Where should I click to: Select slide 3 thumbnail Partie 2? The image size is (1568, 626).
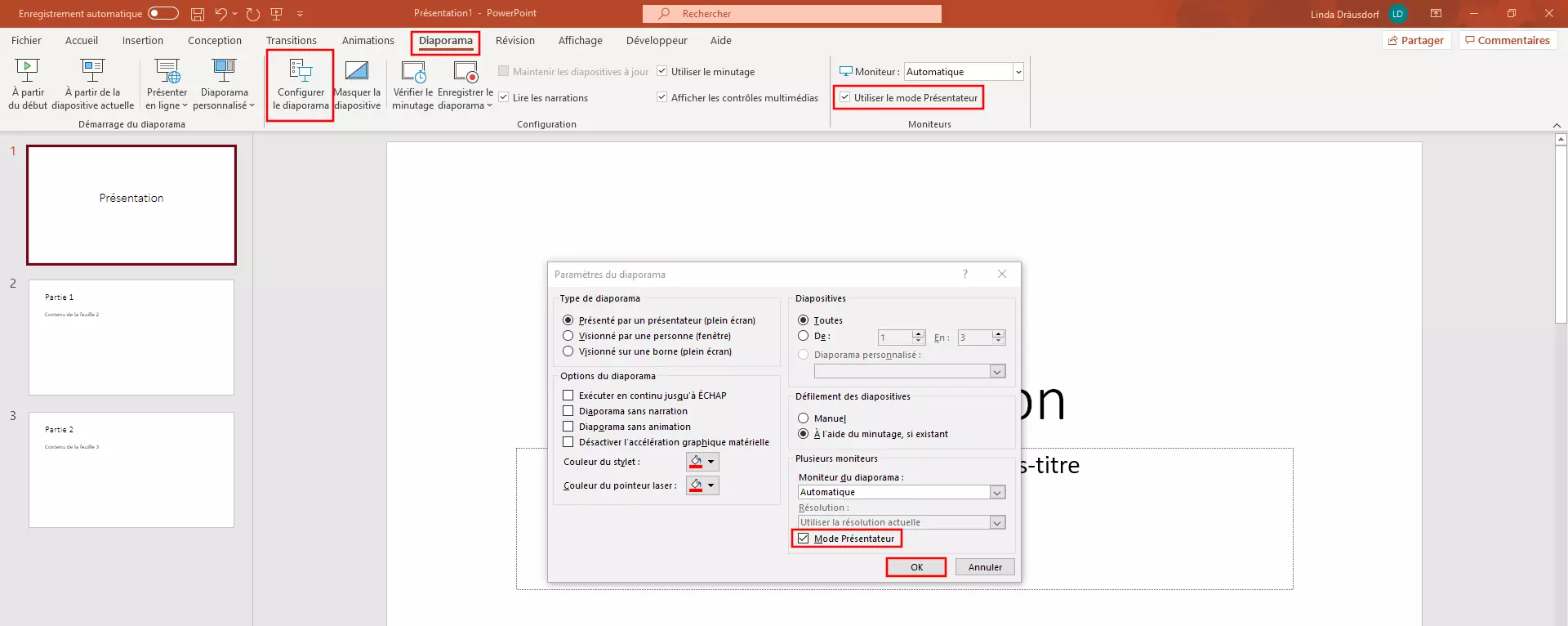click(131, 470)
